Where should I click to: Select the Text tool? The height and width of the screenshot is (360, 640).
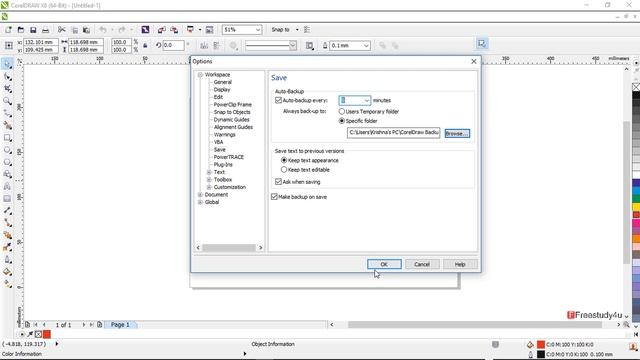click(7, 187)
